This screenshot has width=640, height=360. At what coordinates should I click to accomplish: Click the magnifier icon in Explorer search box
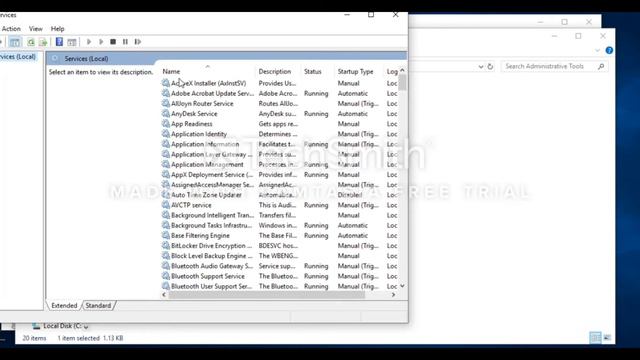[601, 66]
